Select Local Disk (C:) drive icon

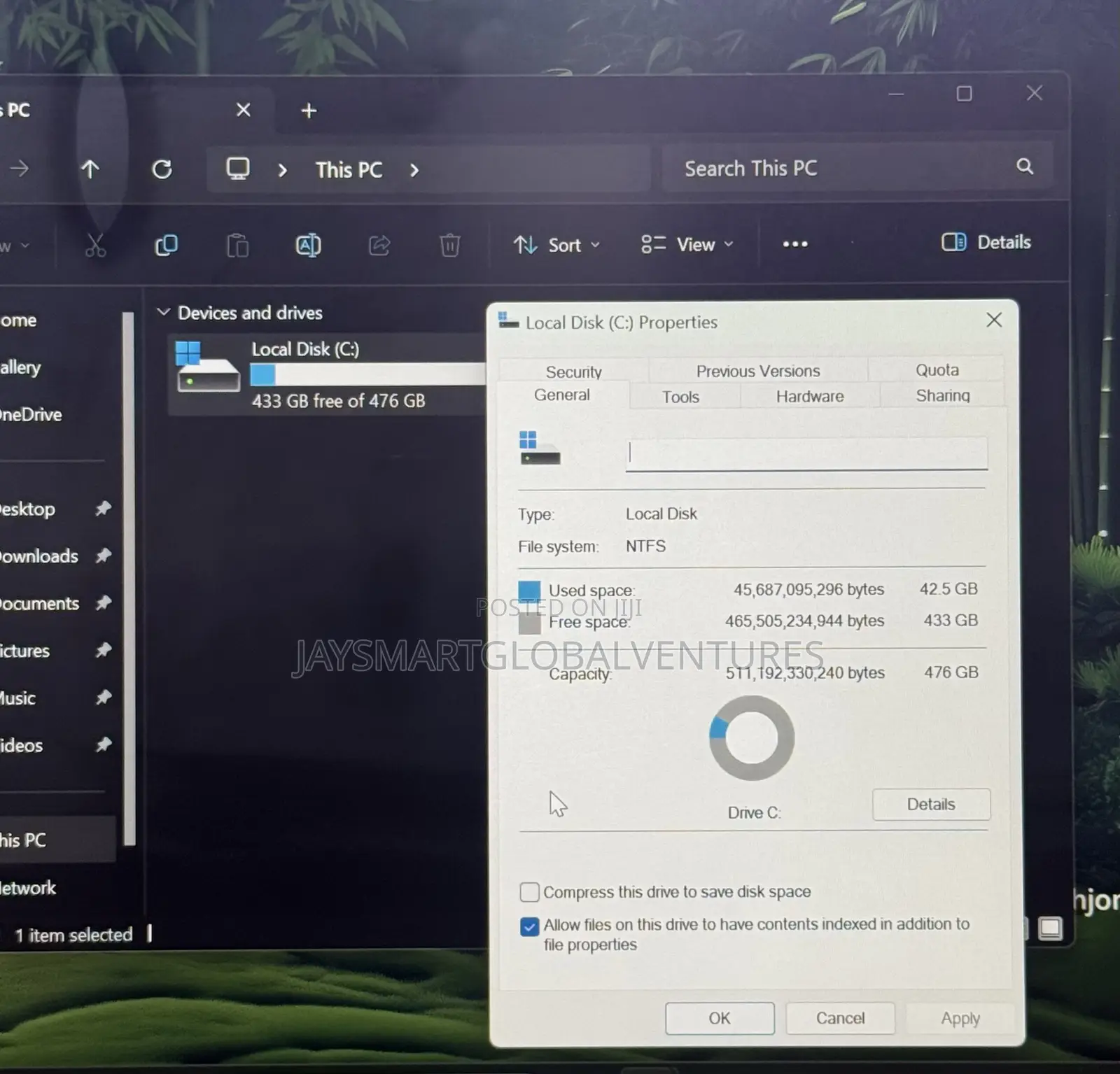[208, 367]
